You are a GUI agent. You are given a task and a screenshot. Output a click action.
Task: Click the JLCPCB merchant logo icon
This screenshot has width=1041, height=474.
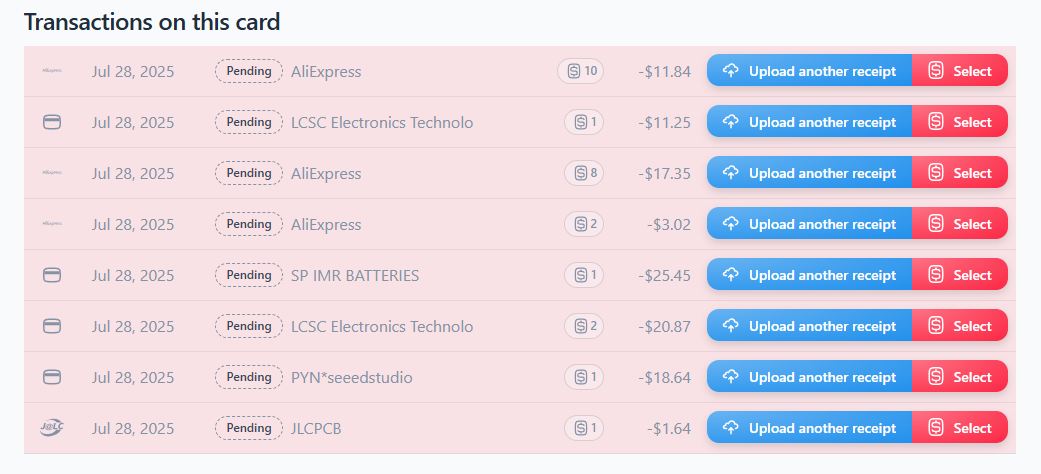point(52,428)
